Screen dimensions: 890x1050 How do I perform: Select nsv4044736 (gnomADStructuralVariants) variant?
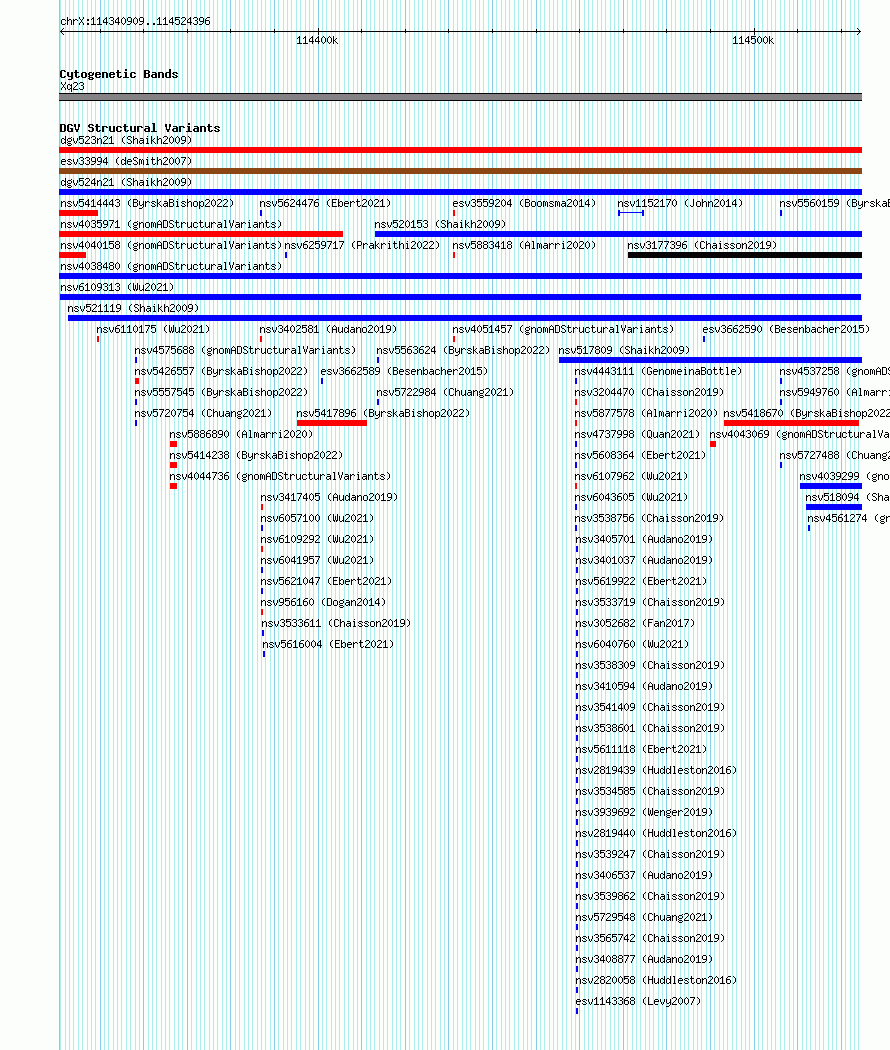click(x=280, y=476)
